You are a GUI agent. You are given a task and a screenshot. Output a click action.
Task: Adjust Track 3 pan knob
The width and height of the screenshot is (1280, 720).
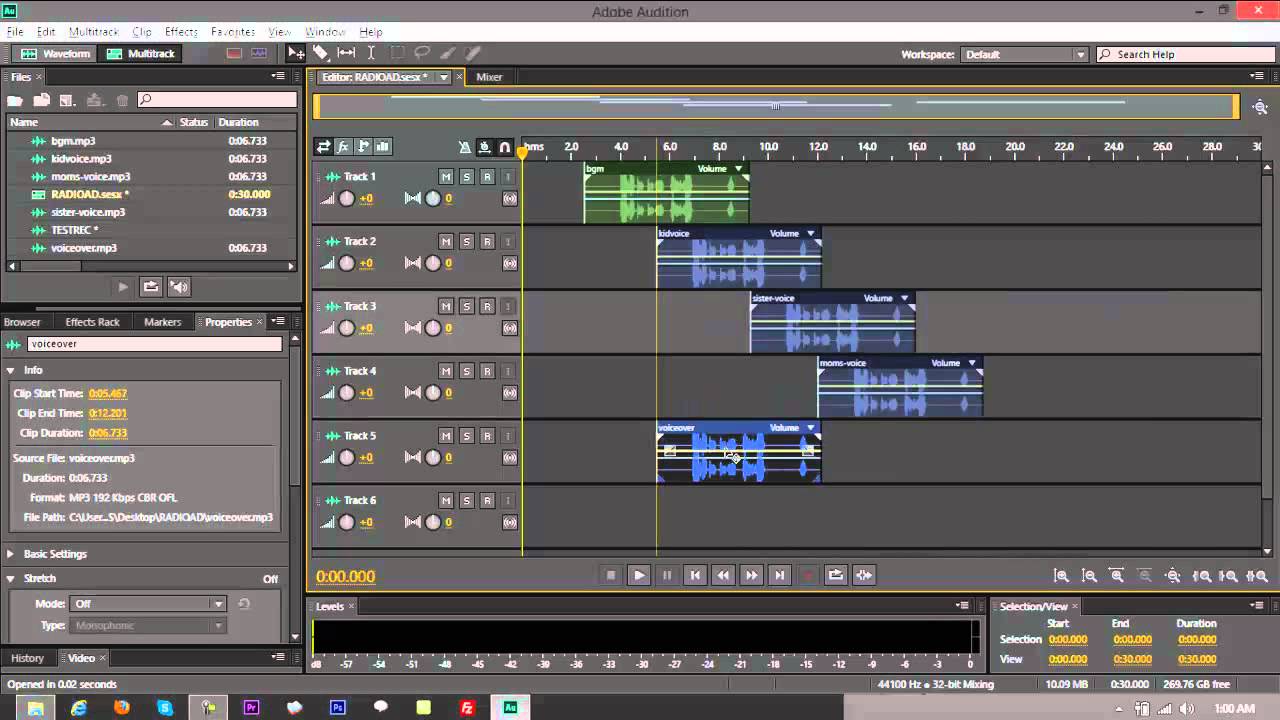(x=433, y=328)
